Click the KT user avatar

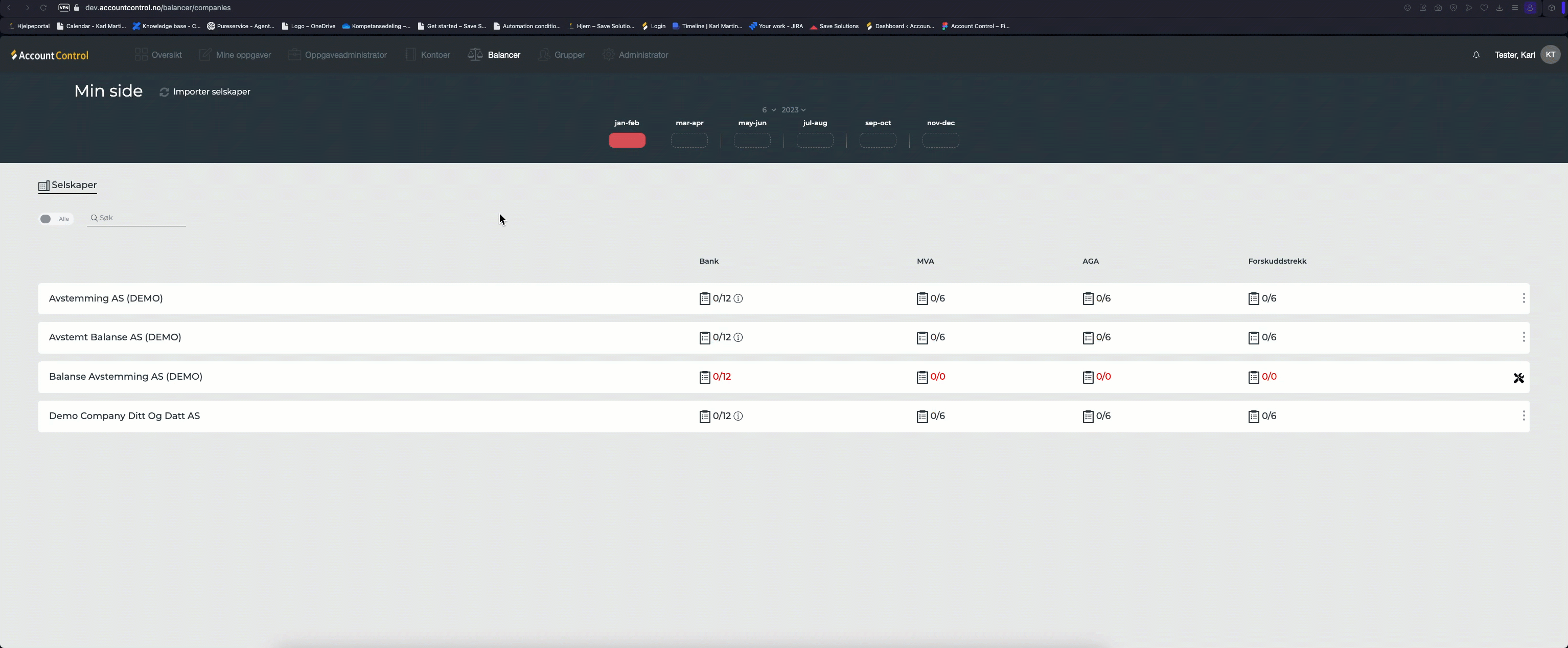tap(1550, 55)
